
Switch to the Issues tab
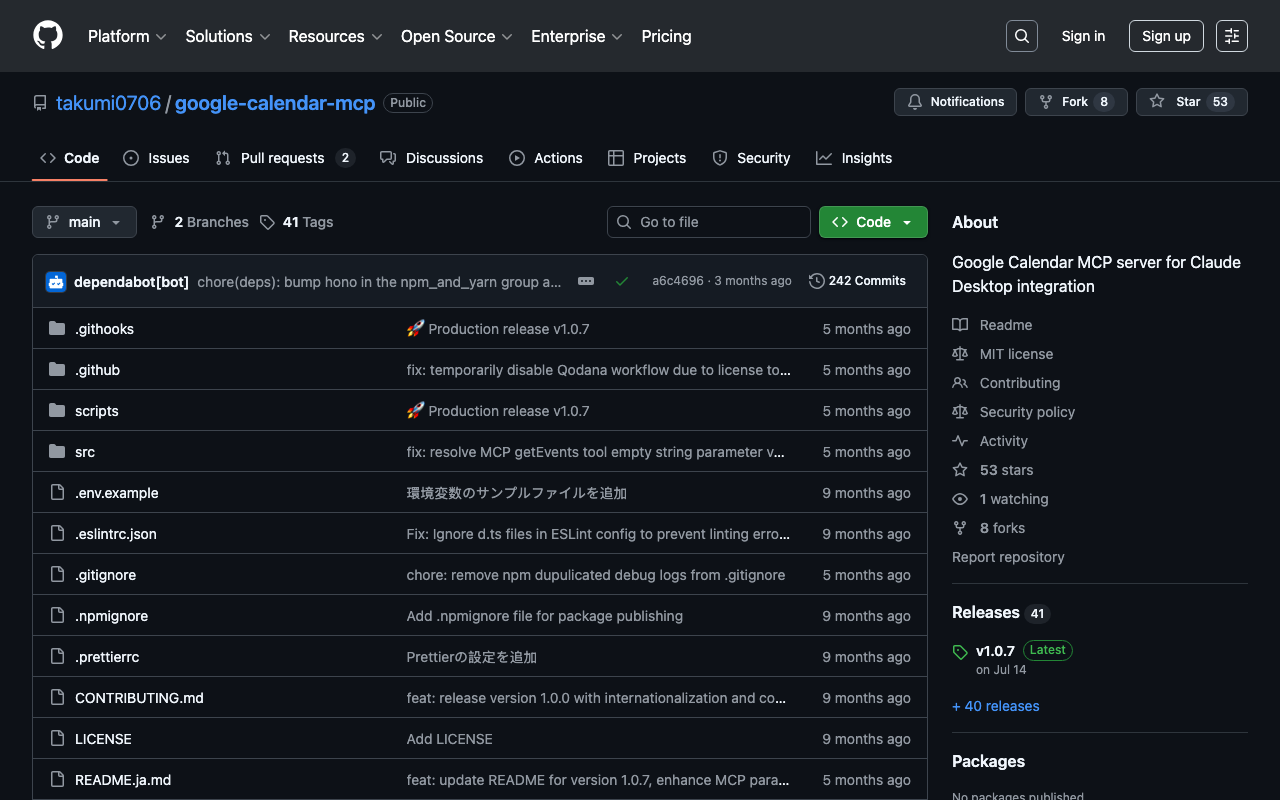157,158
